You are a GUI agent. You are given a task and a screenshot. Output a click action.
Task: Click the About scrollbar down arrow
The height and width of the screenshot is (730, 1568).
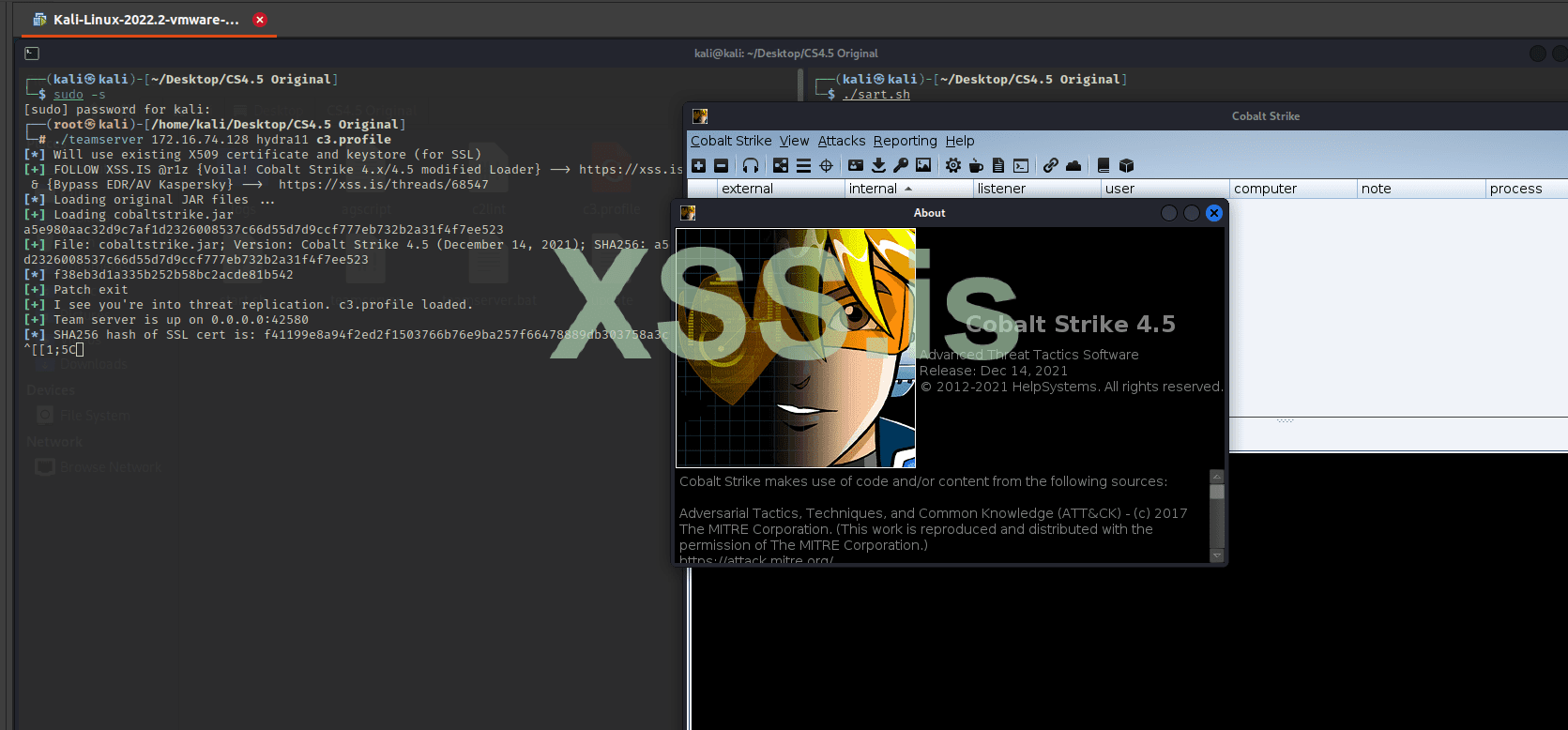[1217, 555]
